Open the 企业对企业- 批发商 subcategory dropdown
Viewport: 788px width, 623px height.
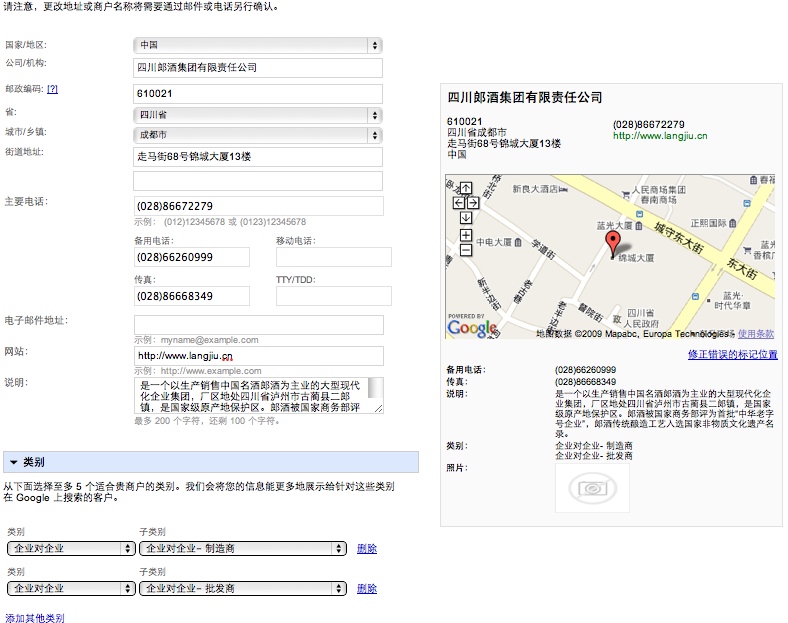tap(243, 588)
